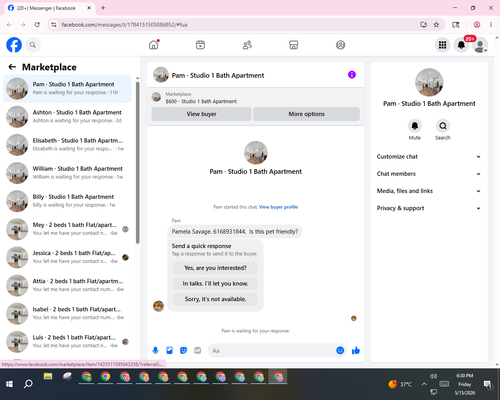Choose a sticker icon in composer
500x400 pixels.
tap(183, 350)
